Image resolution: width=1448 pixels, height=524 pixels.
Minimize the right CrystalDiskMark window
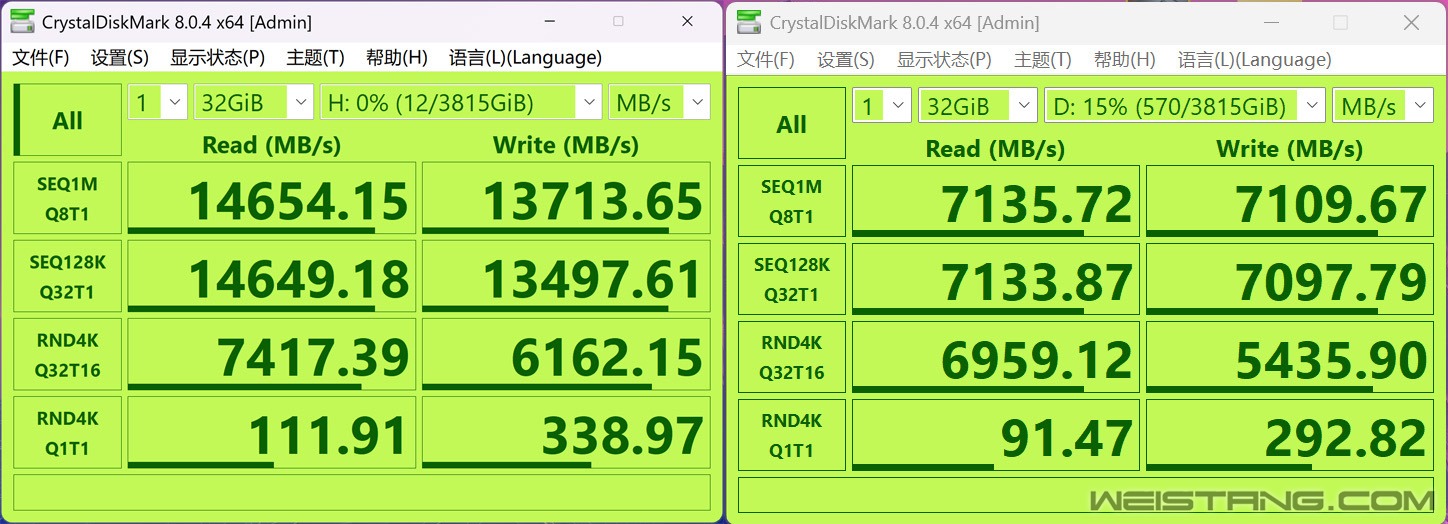[1273, 22]
